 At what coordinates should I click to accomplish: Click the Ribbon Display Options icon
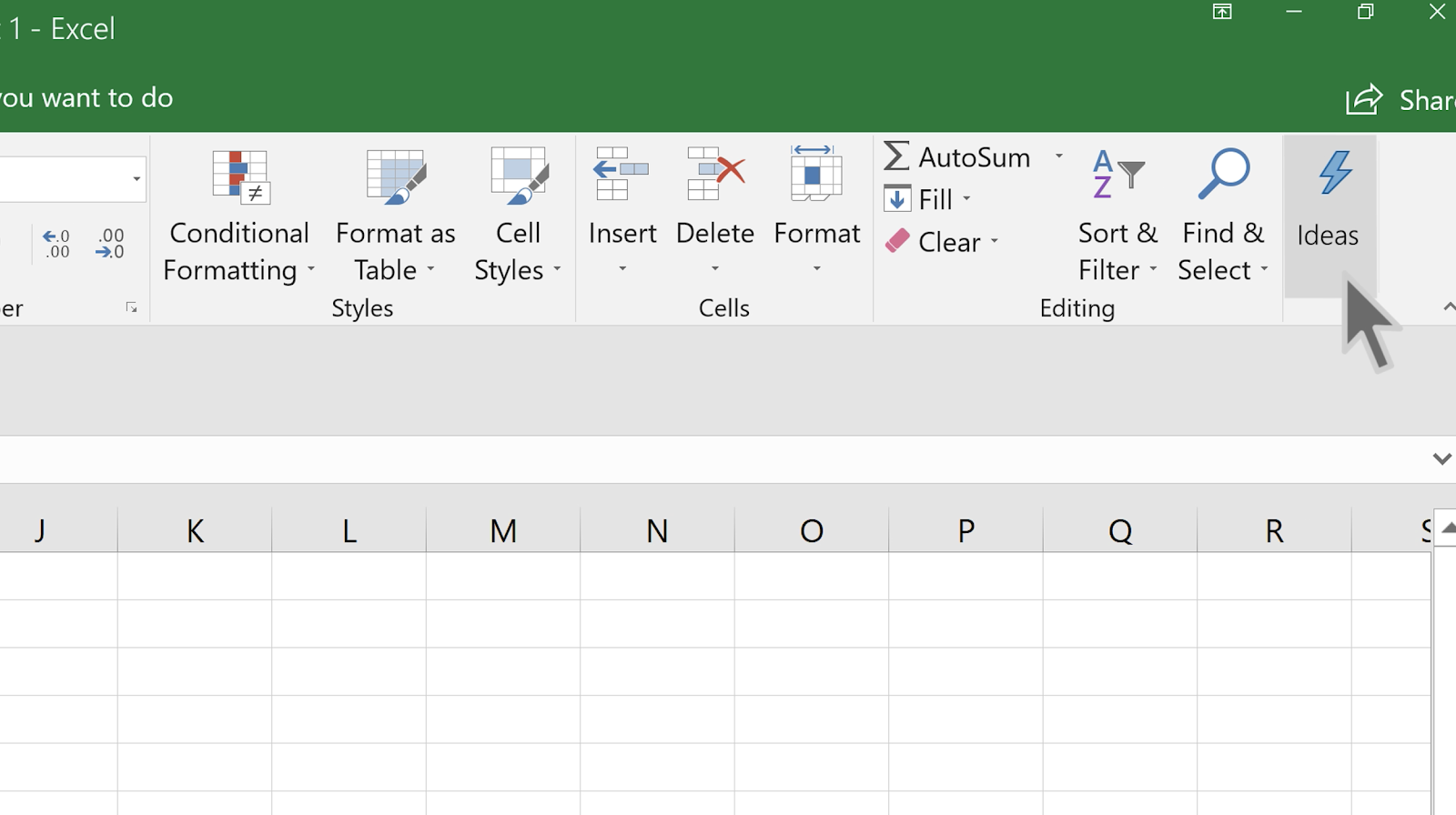pos(1222,12)
